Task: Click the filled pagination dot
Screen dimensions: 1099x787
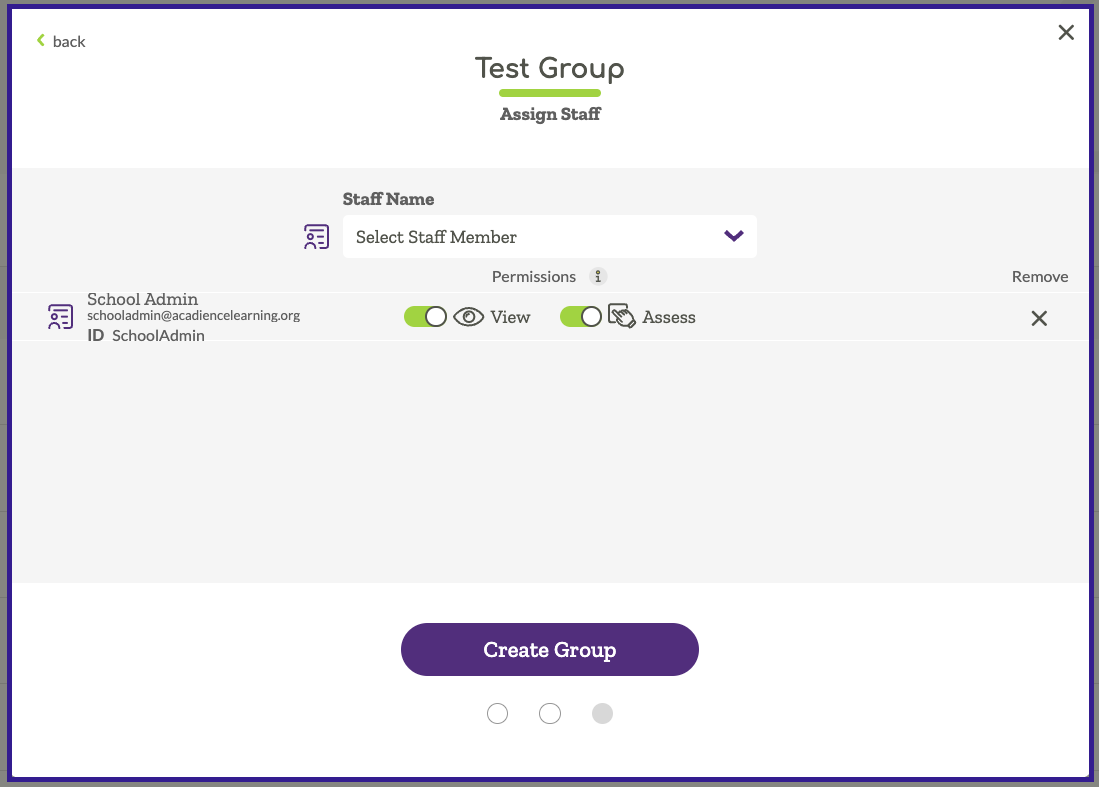Action: click(602, 713)
